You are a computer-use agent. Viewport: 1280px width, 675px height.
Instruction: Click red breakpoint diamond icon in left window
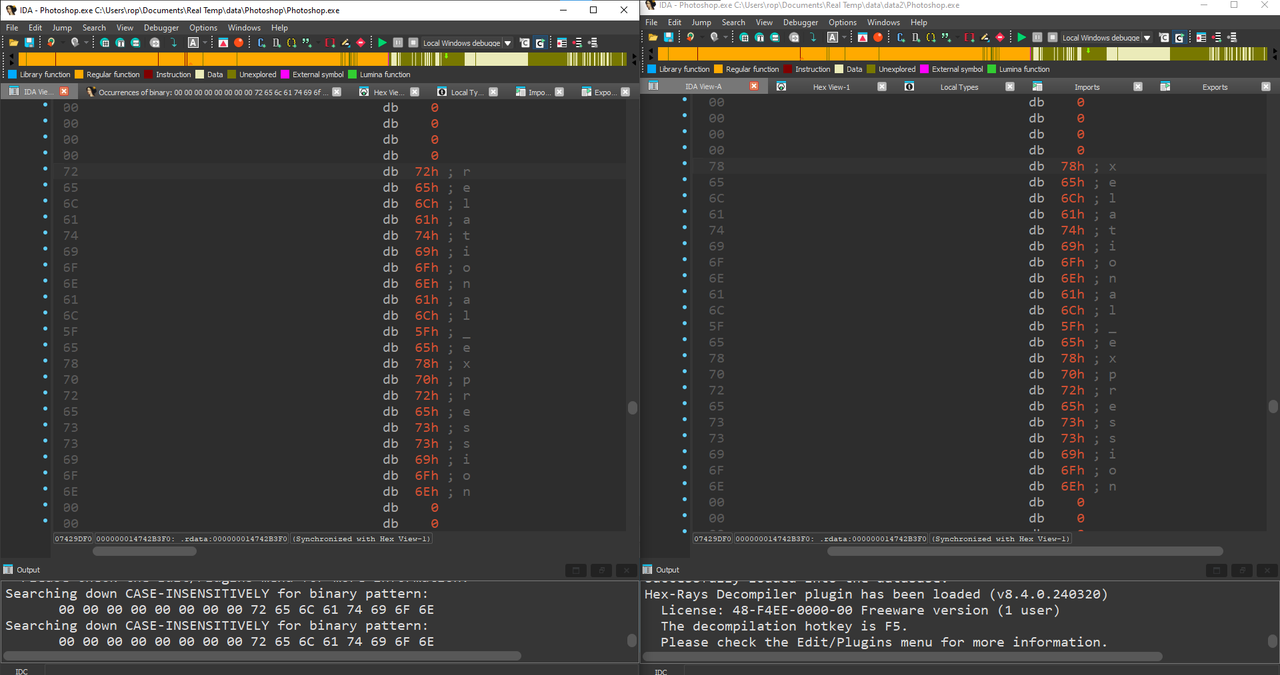tap(360, 43)
